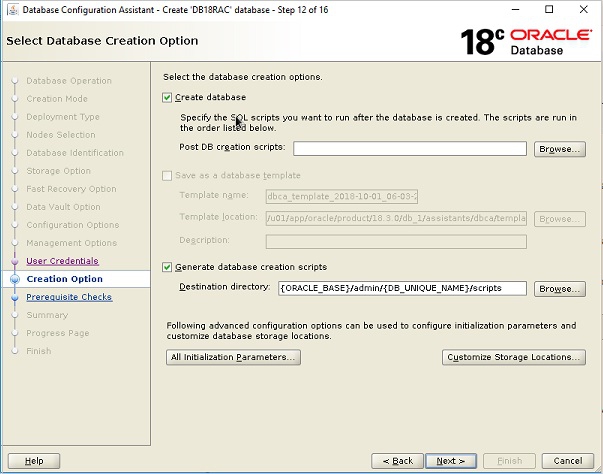Select Finish step in sidebar
This screenshot has height=474, width=603.
38,351
